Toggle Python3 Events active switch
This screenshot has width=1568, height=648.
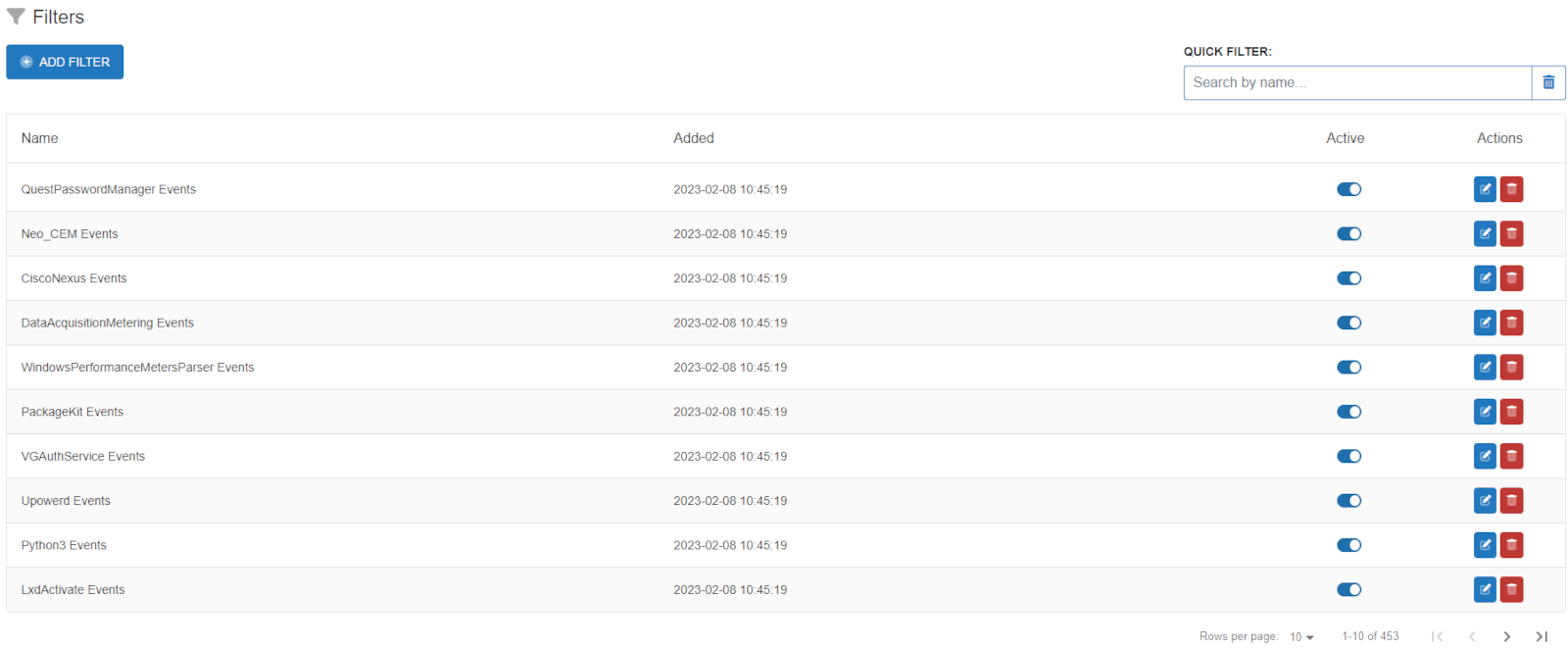click(x=1348, y=545)
